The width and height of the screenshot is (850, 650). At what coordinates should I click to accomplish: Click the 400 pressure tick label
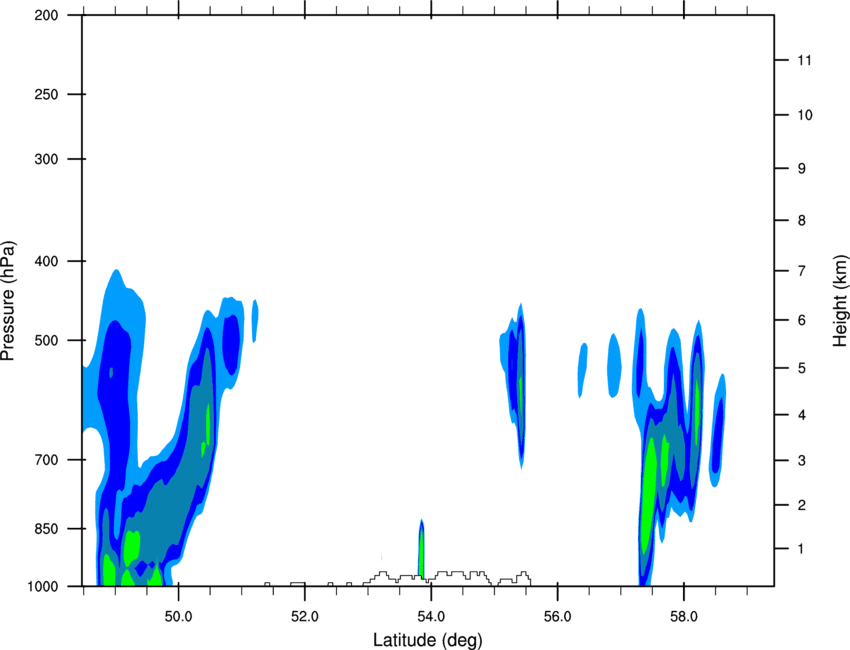[46, 261]
